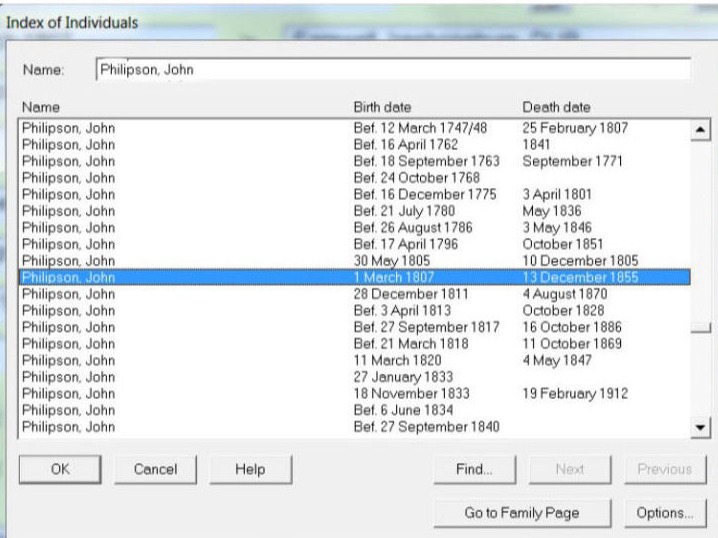Select Philipson born Bef. 27 September 1840
Image resolution: width=718 pixels, height=538 pixels.
(x=354, y=427)
